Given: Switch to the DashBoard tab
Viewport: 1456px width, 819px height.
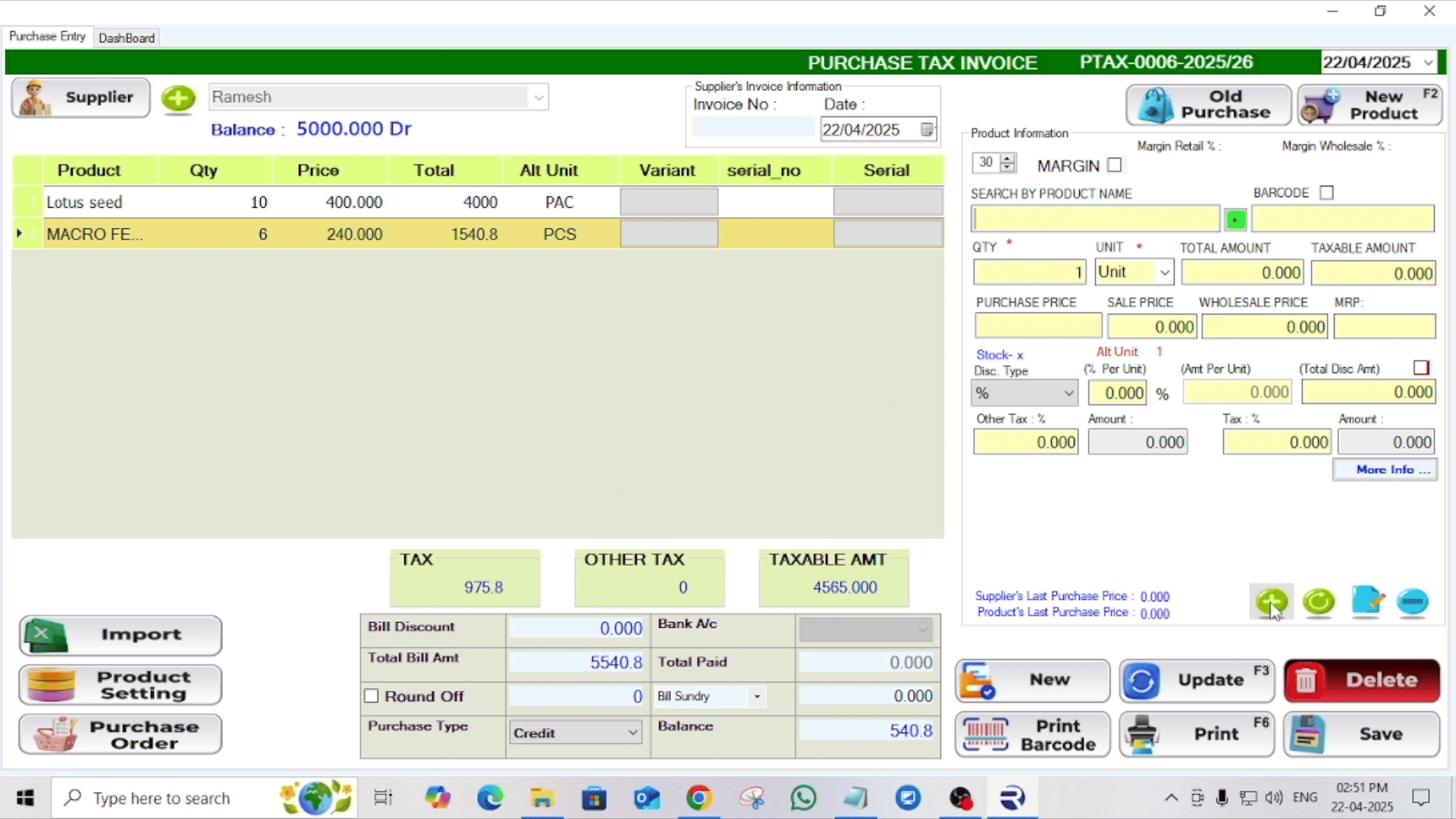Looking at the screenshot, I should pos(127,38).
